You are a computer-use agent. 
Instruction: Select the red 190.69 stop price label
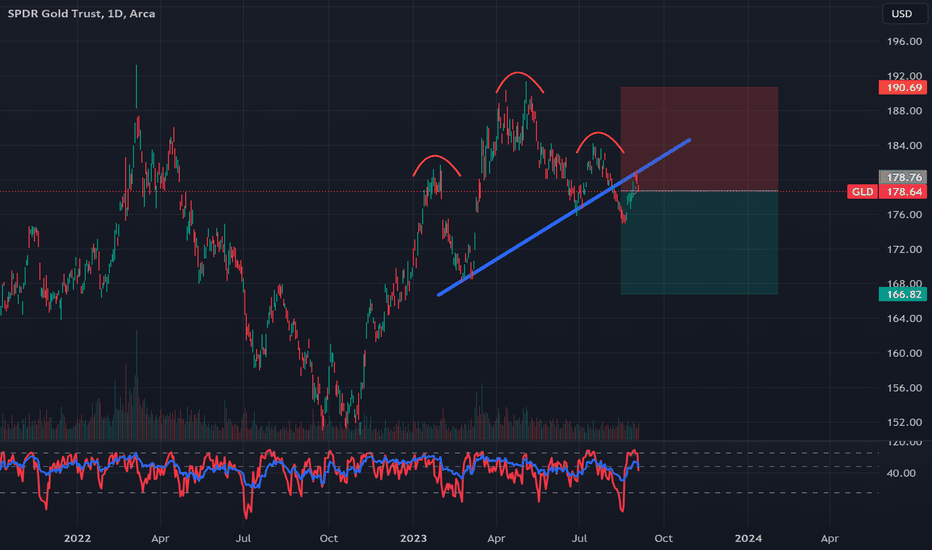pos(902,87)
